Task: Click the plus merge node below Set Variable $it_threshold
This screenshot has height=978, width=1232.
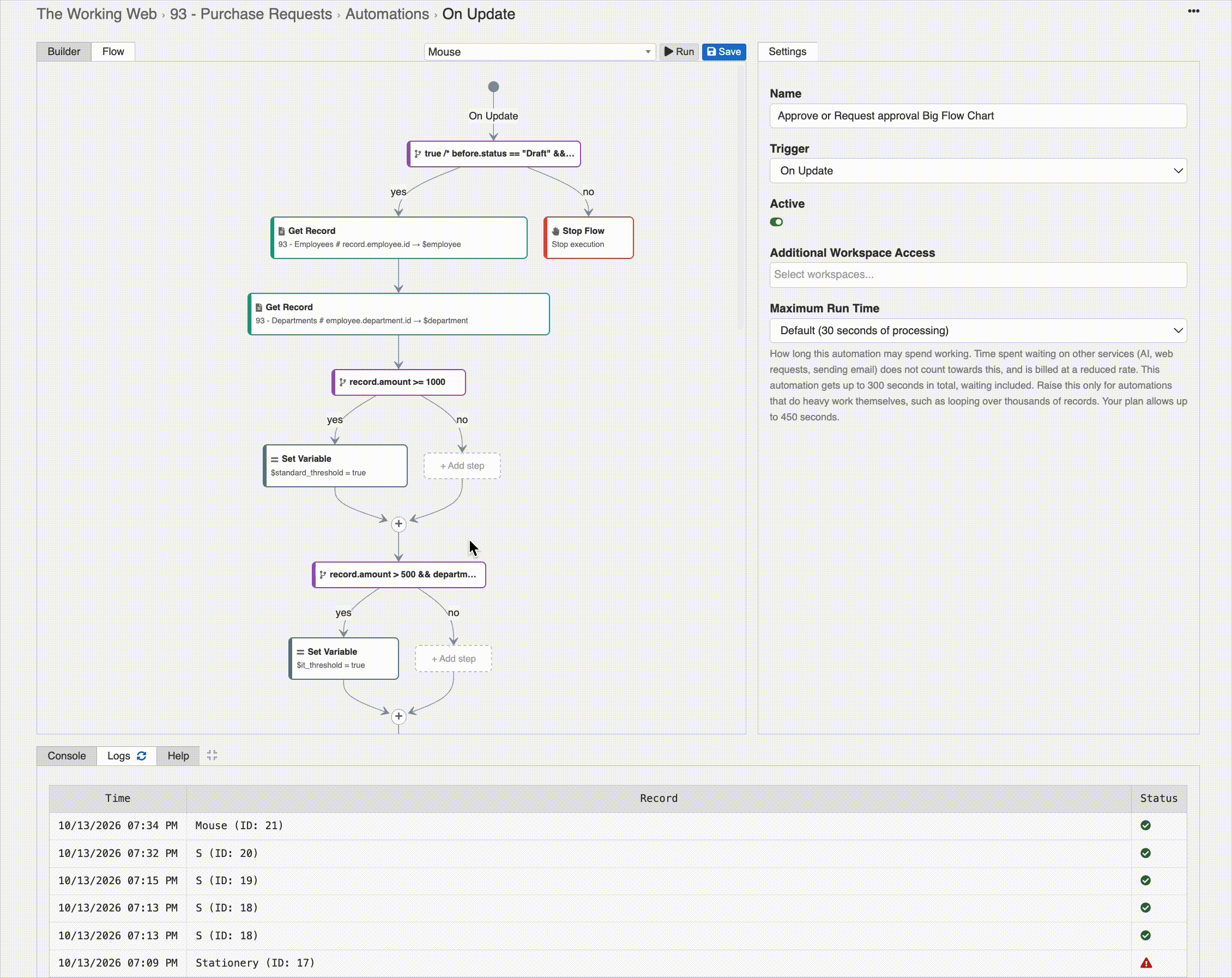Action: pos(398,716)
